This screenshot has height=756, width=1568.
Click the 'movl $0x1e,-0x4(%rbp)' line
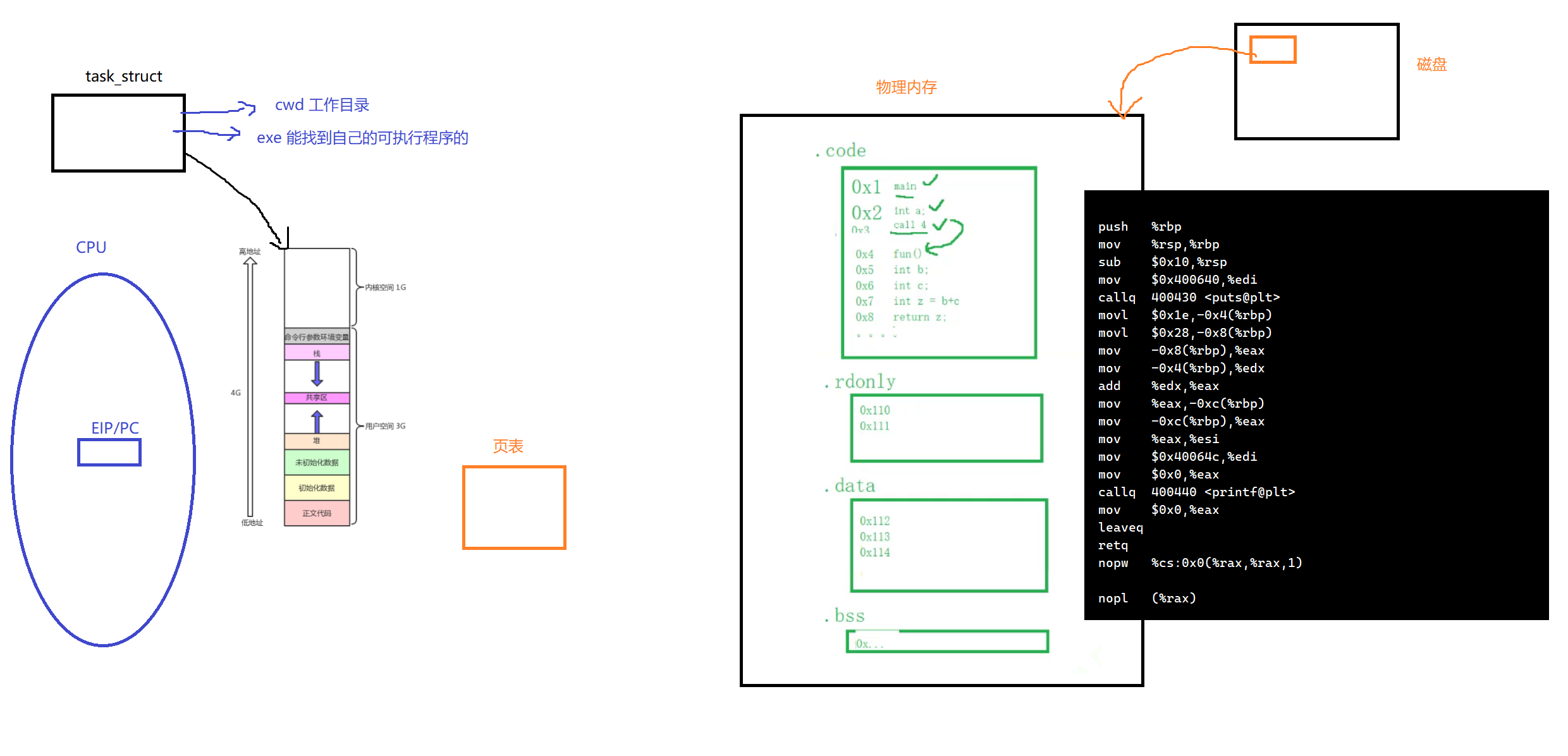pyautogui.click(x=1185, y=315)
